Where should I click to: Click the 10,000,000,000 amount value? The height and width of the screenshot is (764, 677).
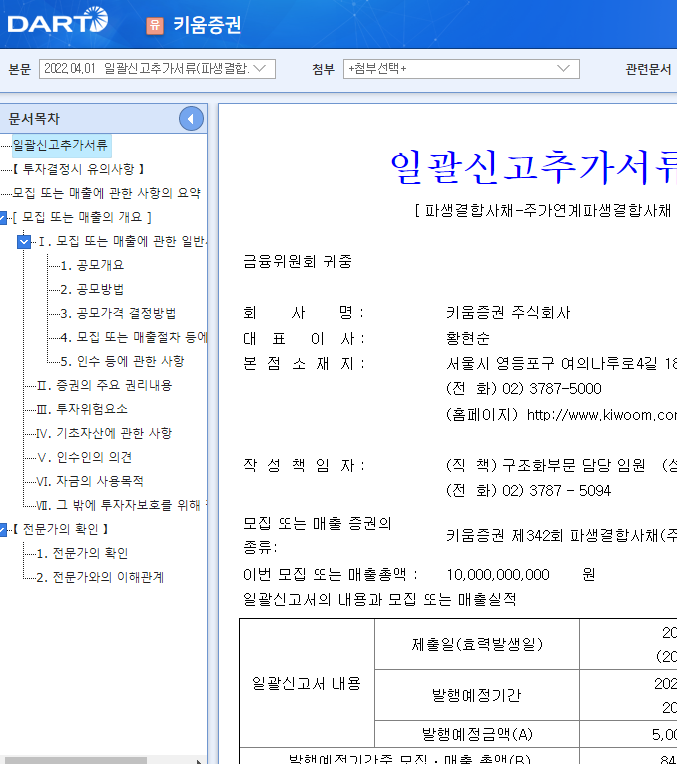[x=498, y=575]
